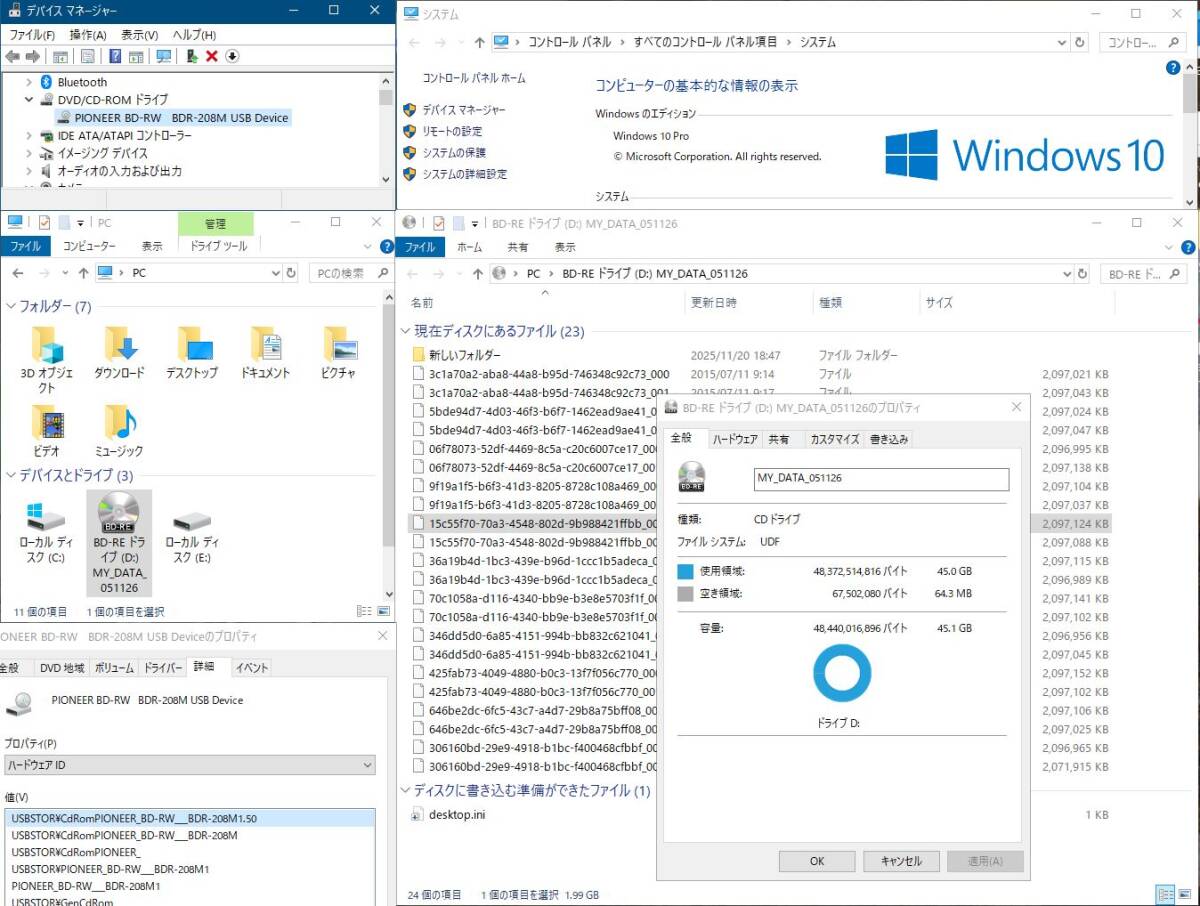Click the gray 空き領域 color square

685,594
